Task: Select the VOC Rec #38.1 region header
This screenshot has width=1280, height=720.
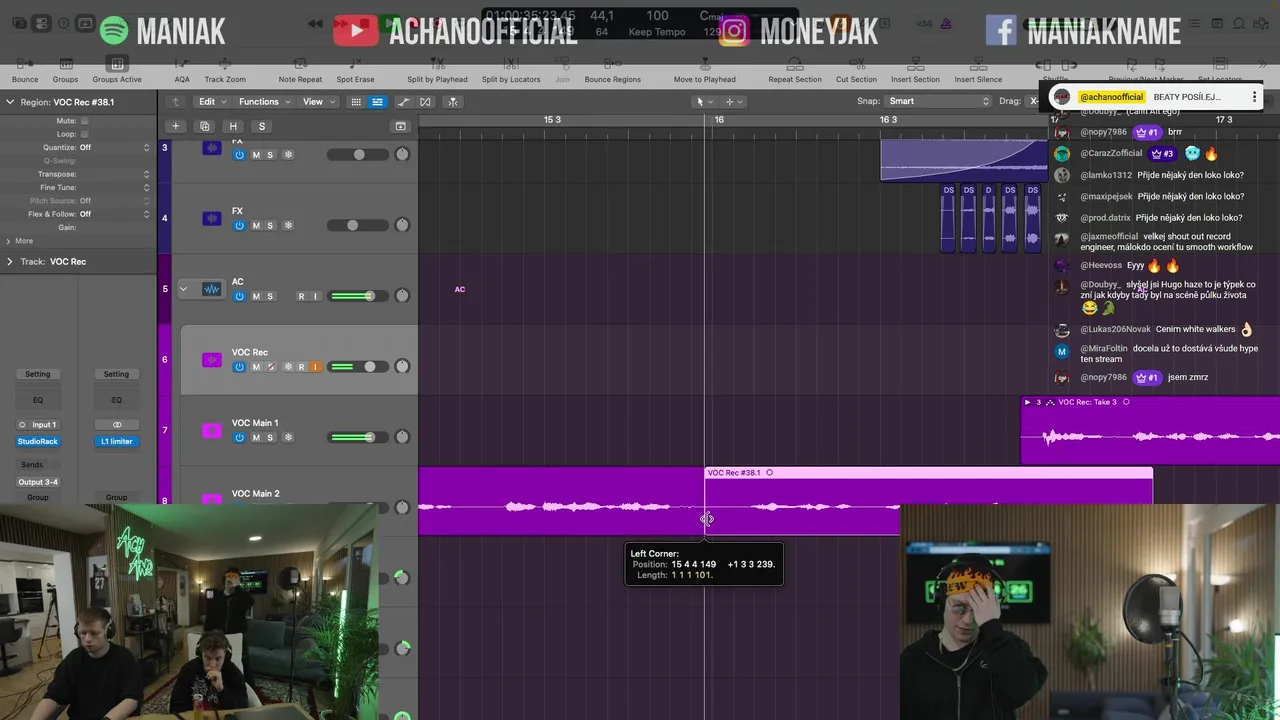Action: (929, 472)
